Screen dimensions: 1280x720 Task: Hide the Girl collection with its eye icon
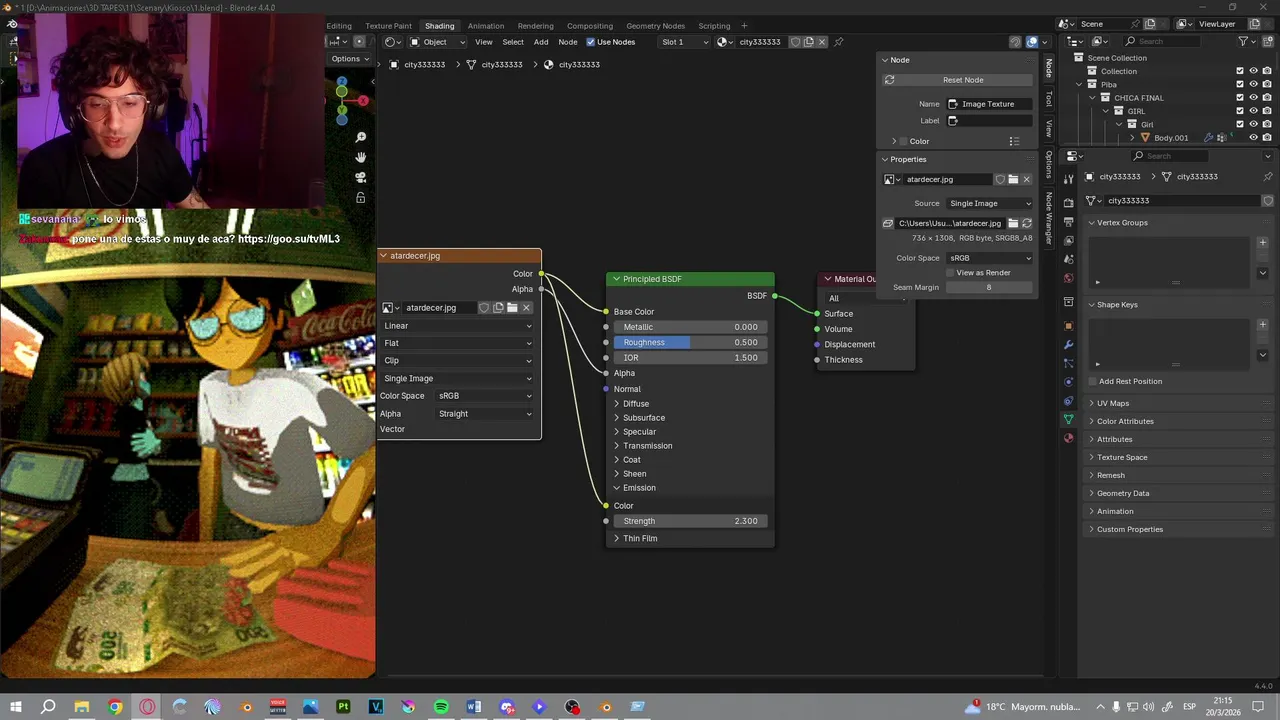1253,124
